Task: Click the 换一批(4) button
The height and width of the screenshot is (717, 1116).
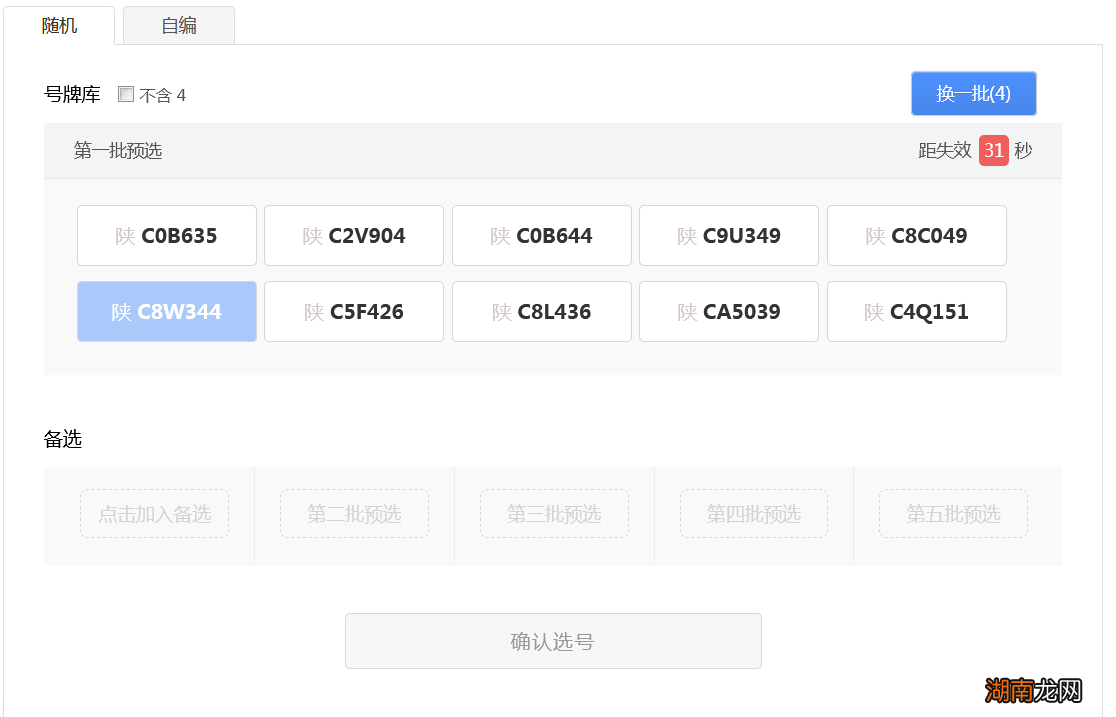Action: (973, 94)
